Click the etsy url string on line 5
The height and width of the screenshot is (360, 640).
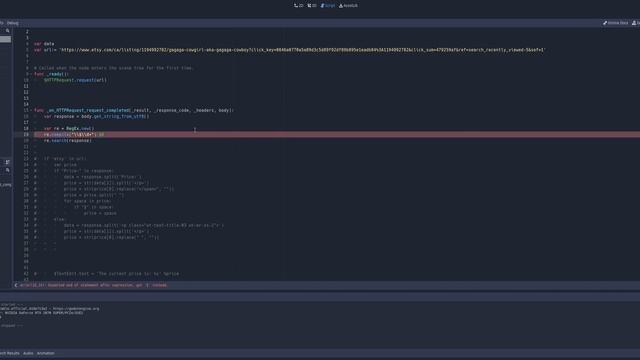pos(302,50)
